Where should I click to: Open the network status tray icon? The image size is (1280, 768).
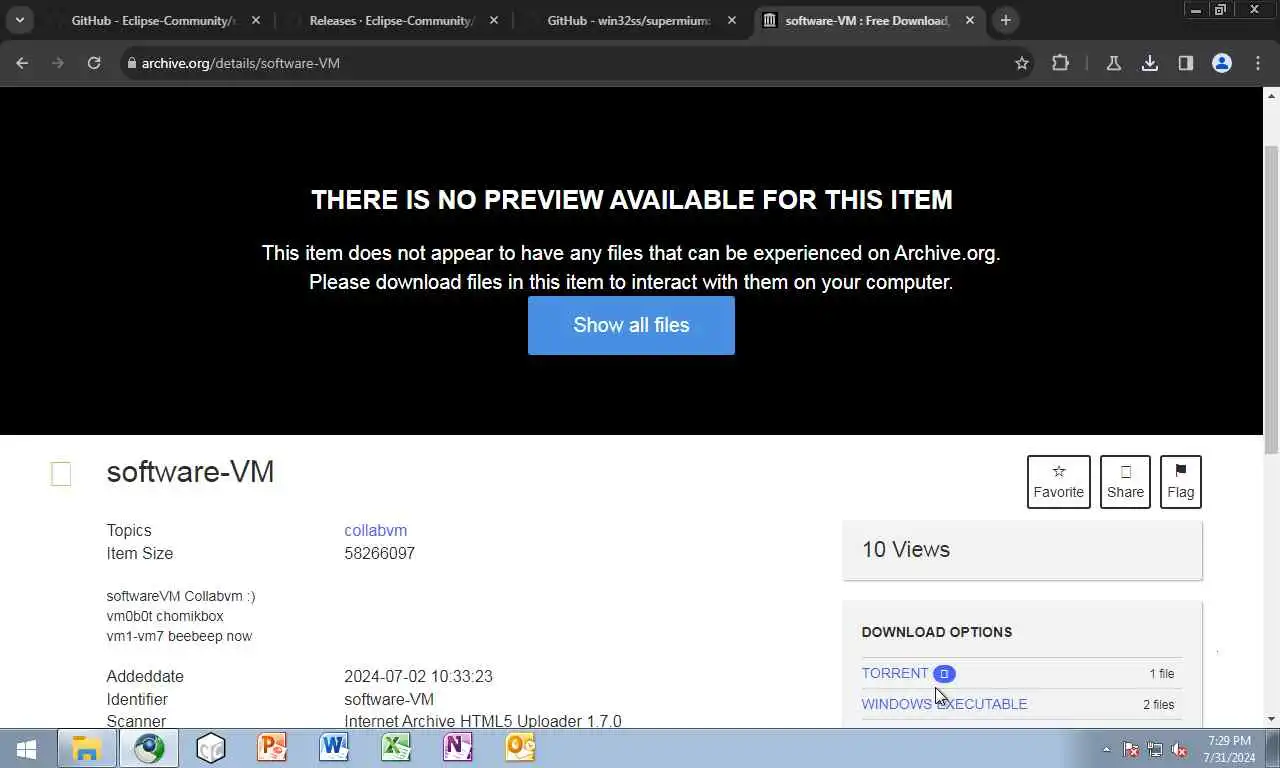tap(1155, 749)
